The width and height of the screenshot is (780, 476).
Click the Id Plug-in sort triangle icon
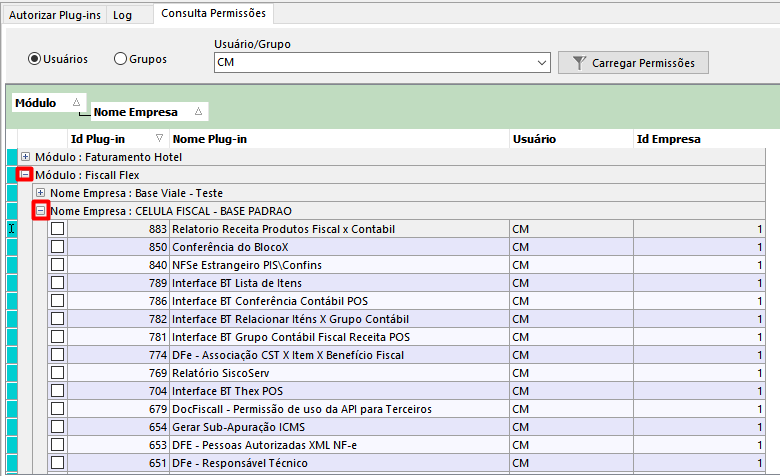[x=159, y=138]
